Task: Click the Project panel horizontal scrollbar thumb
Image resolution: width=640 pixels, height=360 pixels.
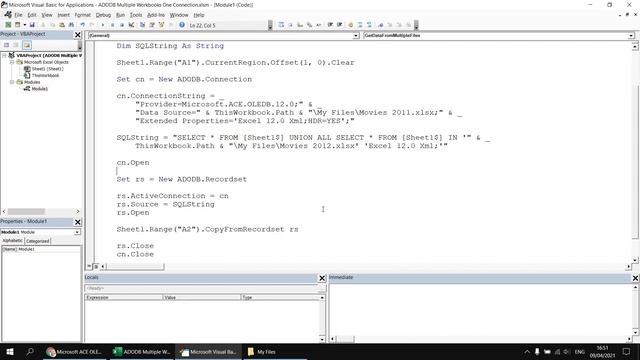Action: [26, 211]
